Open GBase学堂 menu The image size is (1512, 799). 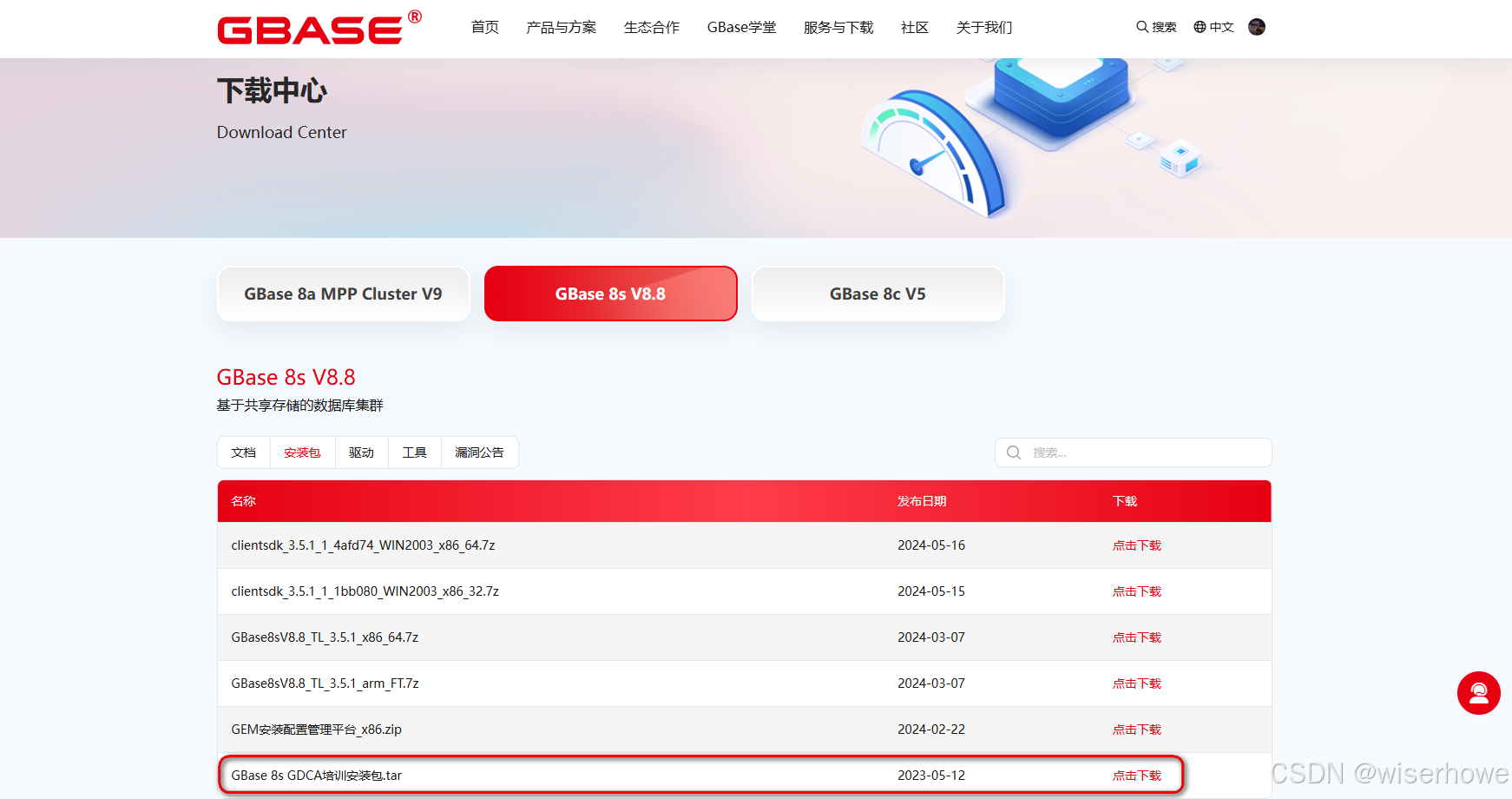(742, 28)
